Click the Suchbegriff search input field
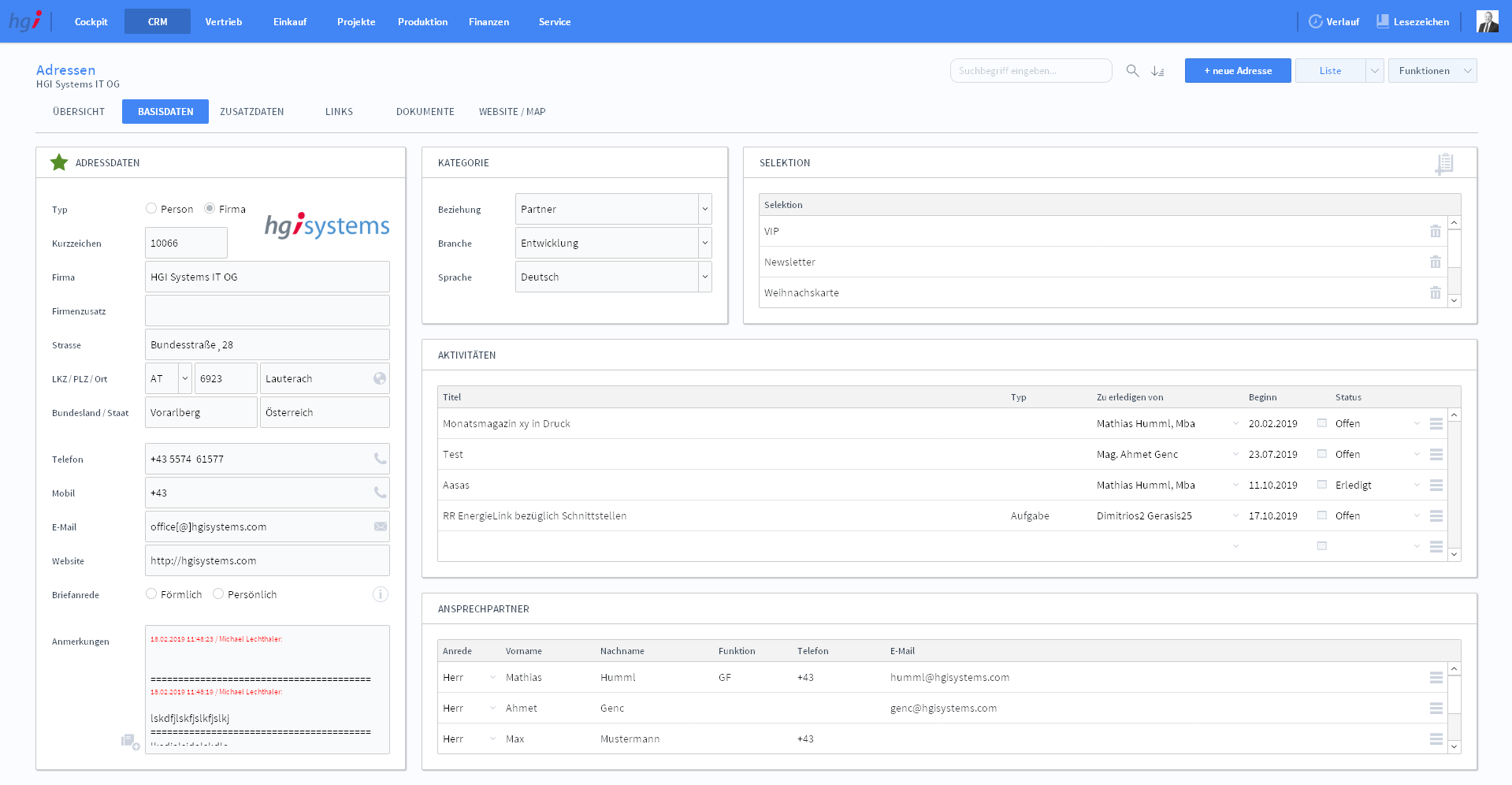 [1030, 71]
